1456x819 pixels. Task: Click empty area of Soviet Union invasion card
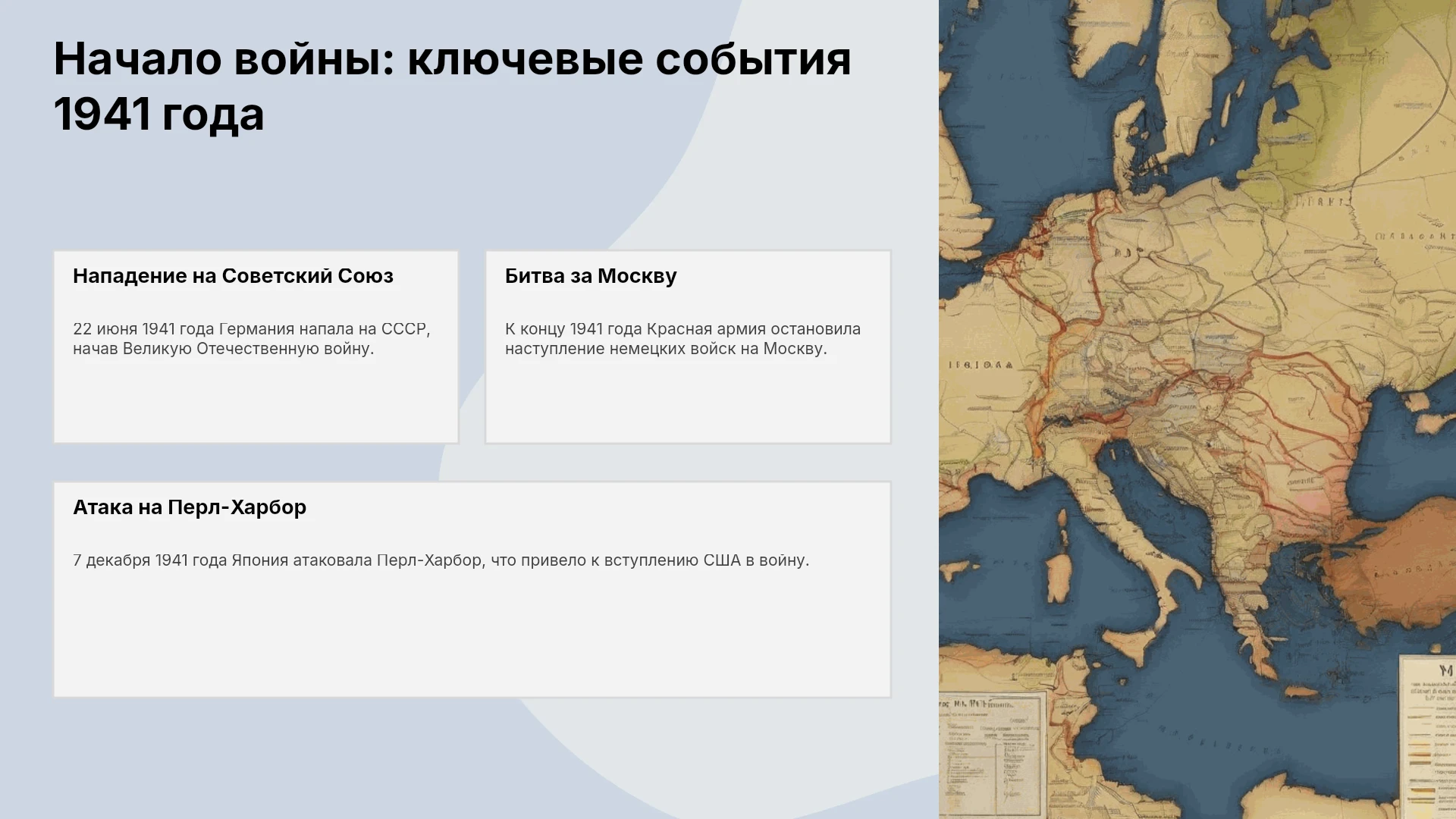coord(256,402)
